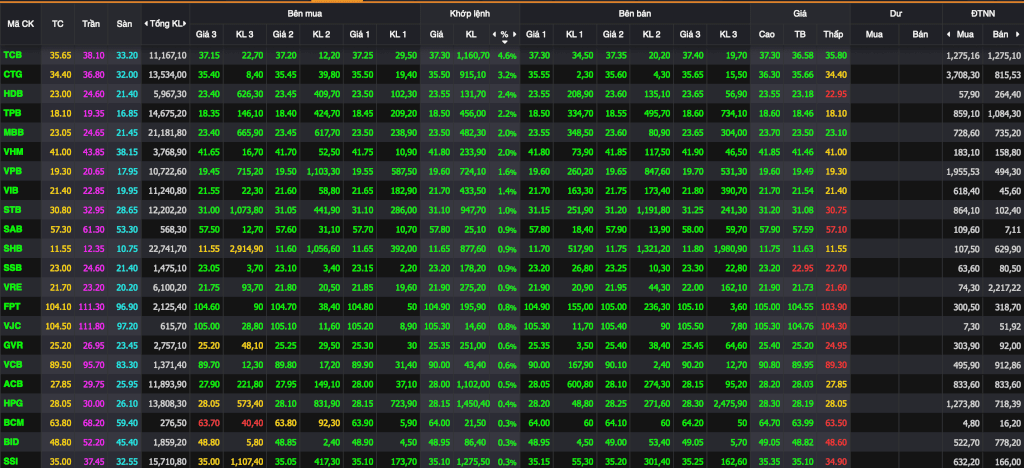The height and width of the screenshot is (468, 1024).
Task: Open the VHM ticker symbol
Action: [x=13, y=151]
